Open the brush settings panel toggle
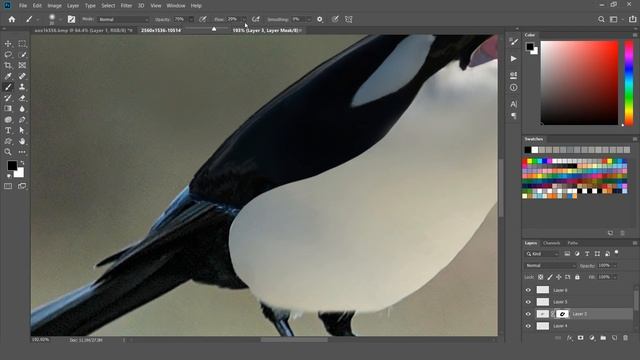This screenshot has height=360, width=640. click(71, 19)
